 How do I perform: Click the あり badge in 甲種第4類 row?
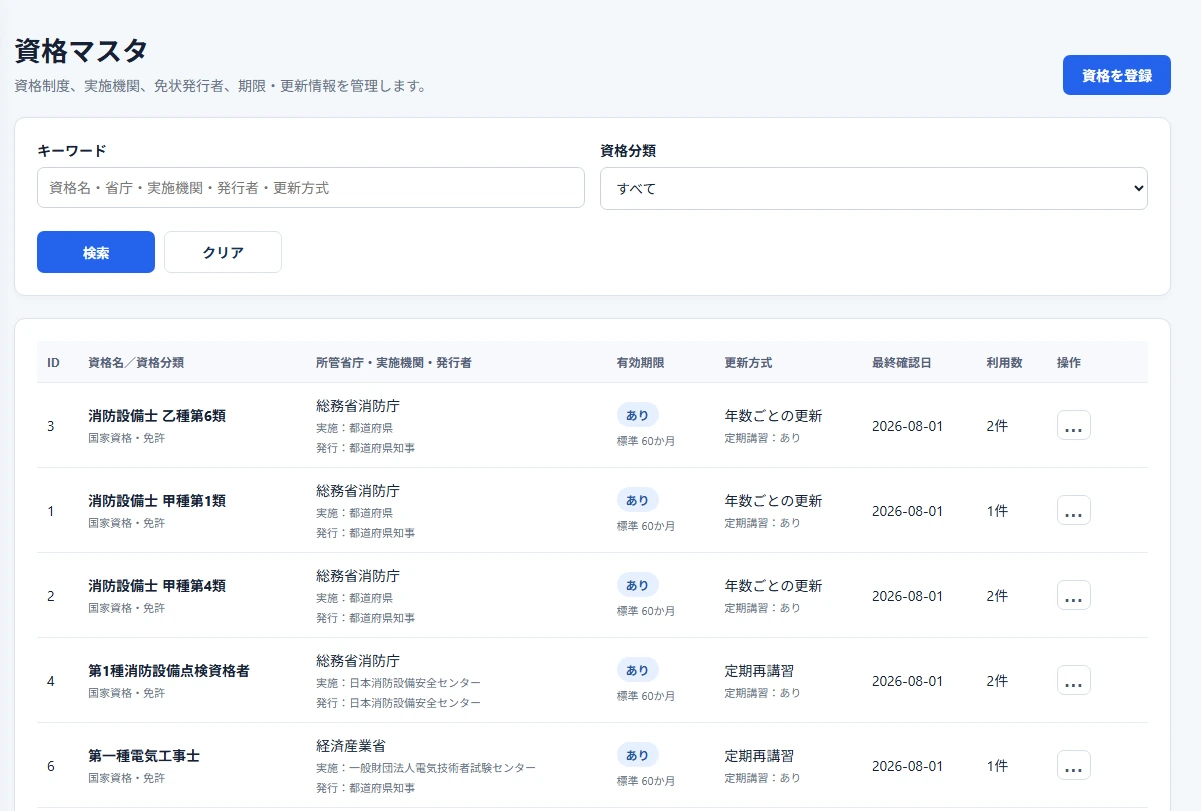[x=637, y=585]
